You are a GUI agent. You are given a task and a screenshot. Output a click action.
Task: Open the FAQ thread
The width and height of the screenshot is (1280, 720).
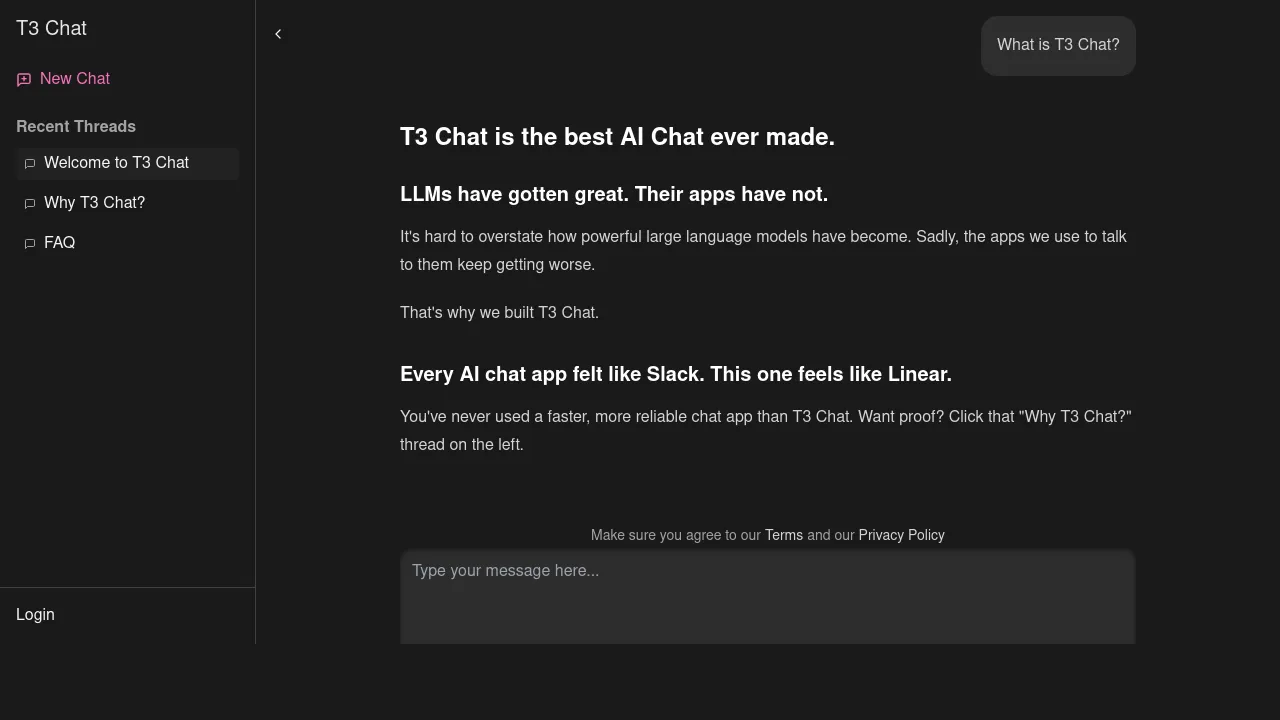point(128,243)
